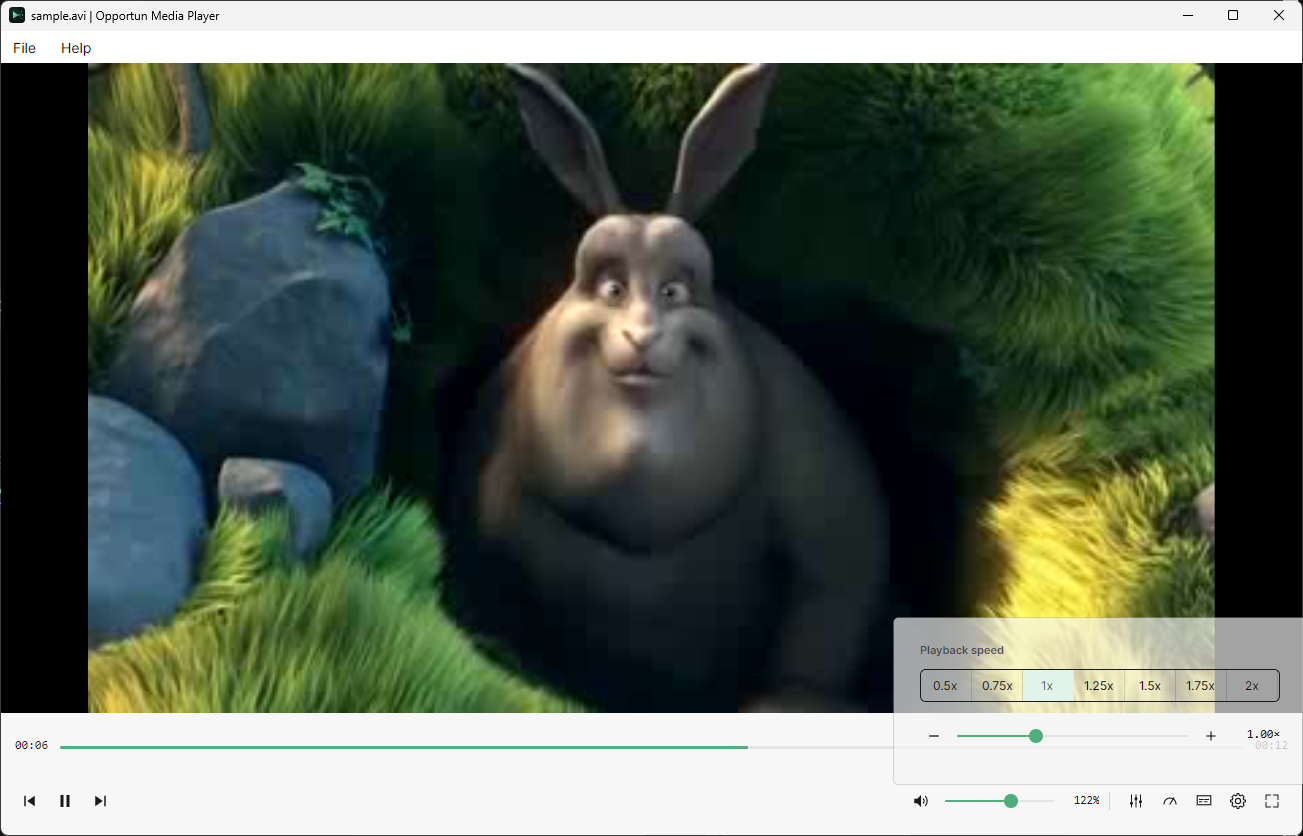Click the Opportun Media Player app icon
1303x836 pixels.
pos(17,15)
